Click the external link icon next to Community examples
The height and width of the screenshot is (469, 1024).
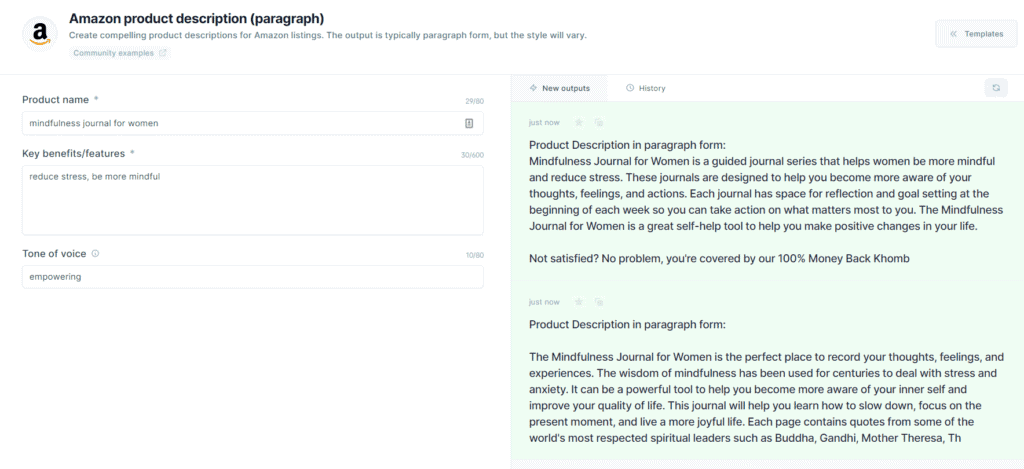(163, 53)
